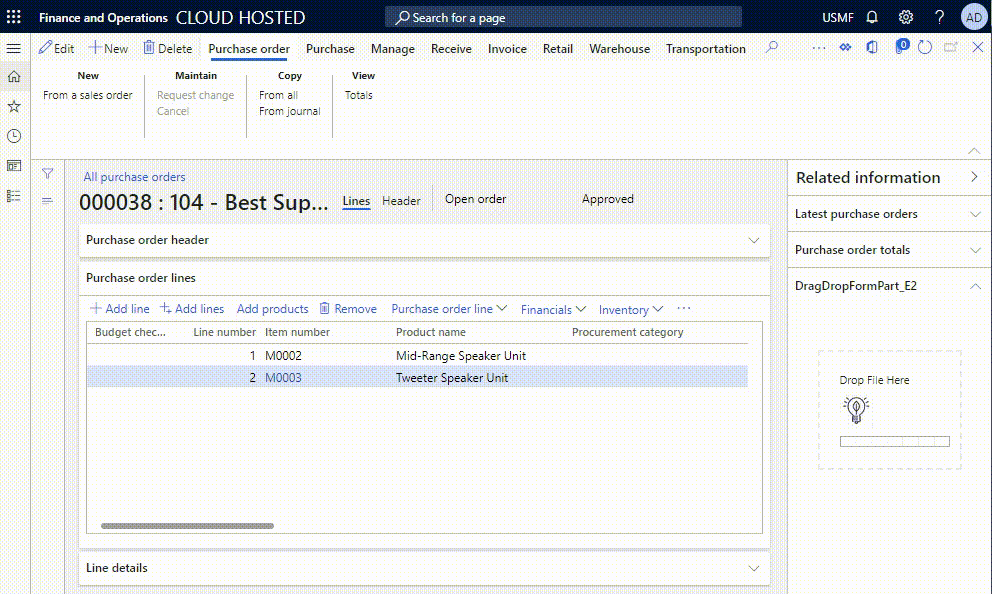992x594 pixels.
Task: Click From a sales order
Action: point(88,95)
